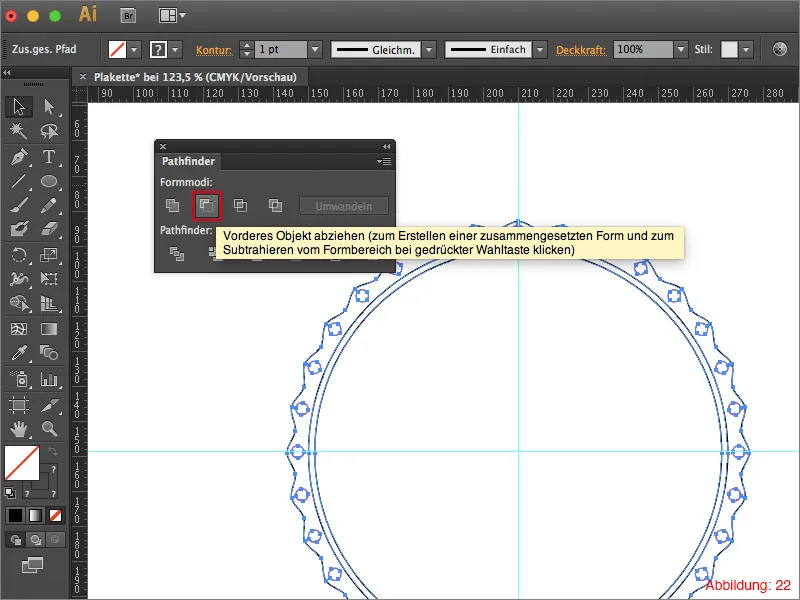Select the Eraser tool
The height and width of the screenshot is (600, 800).
49,229
